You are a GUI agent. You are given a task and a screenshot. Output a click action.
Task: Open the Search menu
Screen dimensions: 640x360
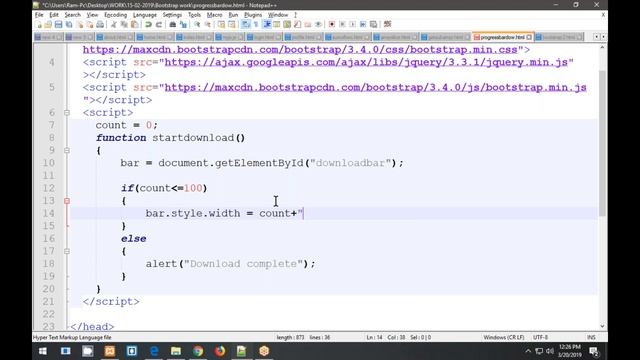pos(72,15)
